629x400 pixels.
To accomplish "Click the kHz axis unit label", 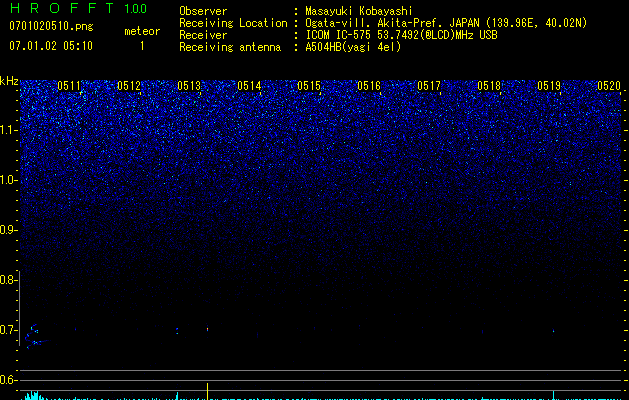I will click(9, 81).
